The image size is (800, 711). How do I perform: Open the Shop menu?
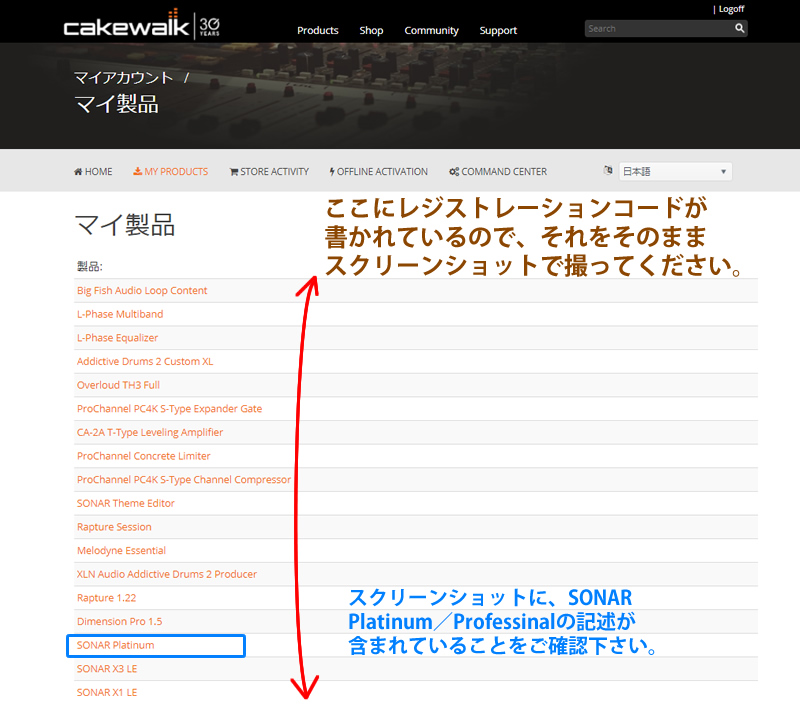[x=371, y=31]
